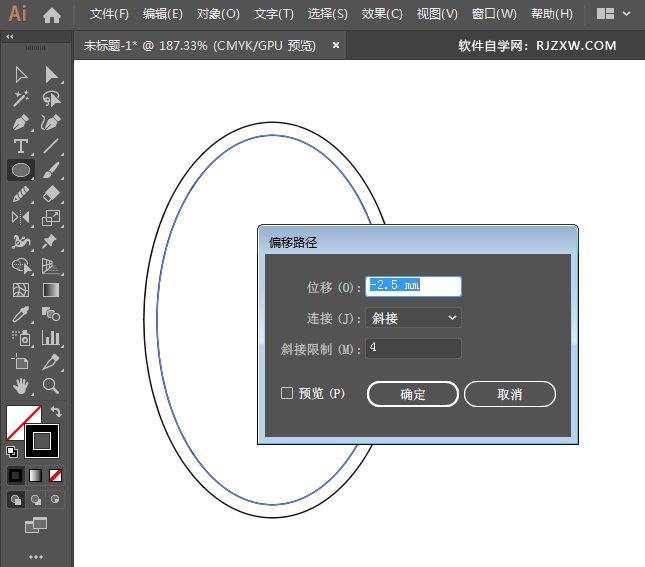
Task: Open the 文字(T) menu
Action: [274, 14]
